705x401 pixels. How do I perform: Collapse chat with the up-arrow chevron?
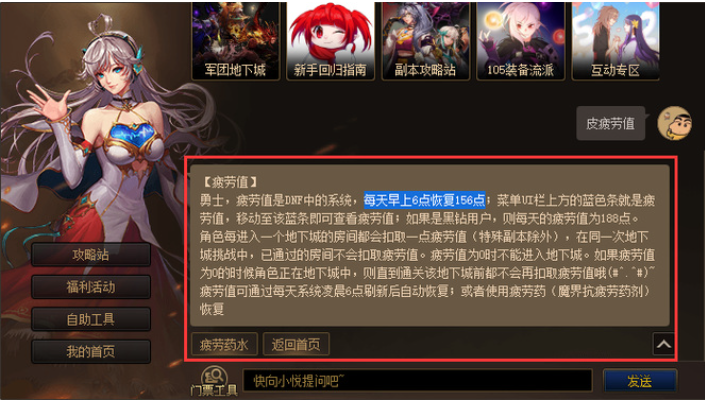(664, 344)
